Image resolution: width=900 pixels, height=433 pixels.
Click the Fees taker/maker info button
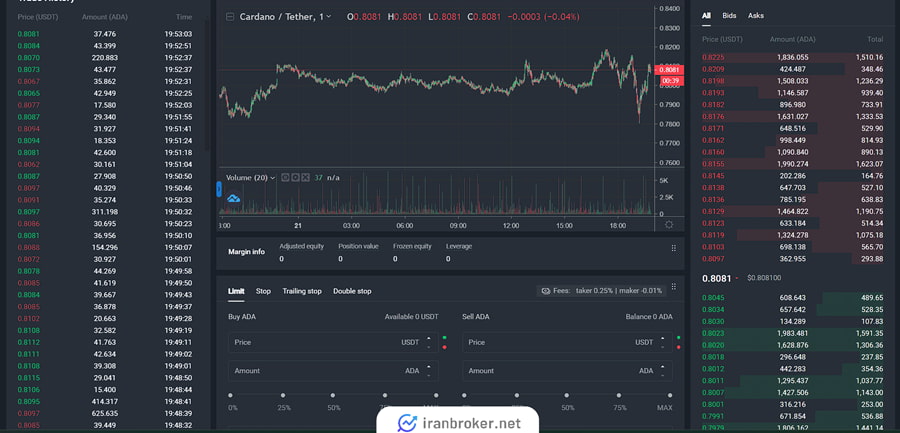(x=602, y=291)
